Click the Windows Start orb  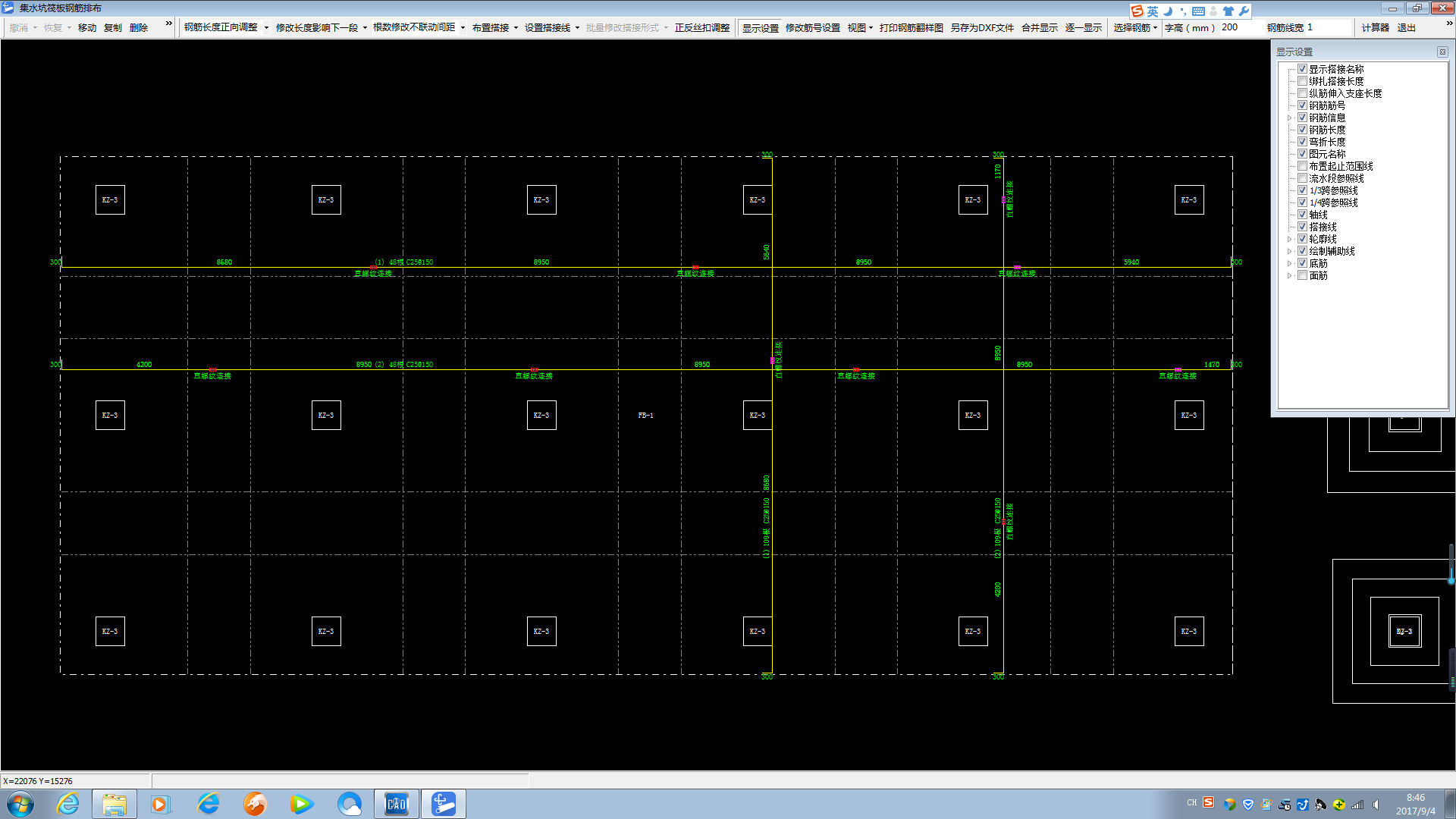(x=20, y=804)
